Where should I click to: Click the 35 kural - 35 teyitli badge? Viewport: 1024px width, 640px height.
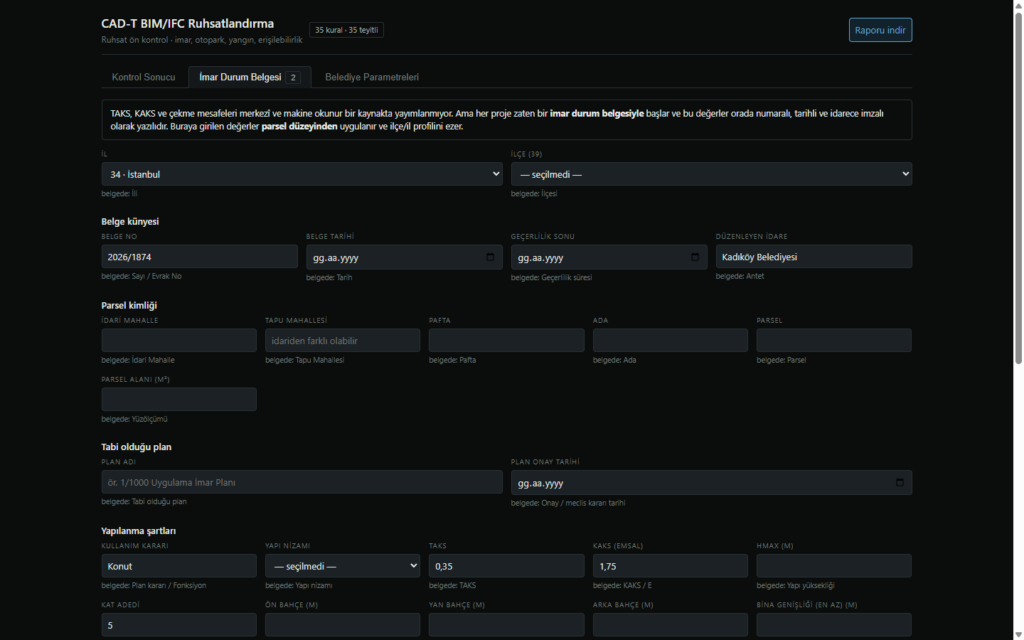(x=346, y=30)
